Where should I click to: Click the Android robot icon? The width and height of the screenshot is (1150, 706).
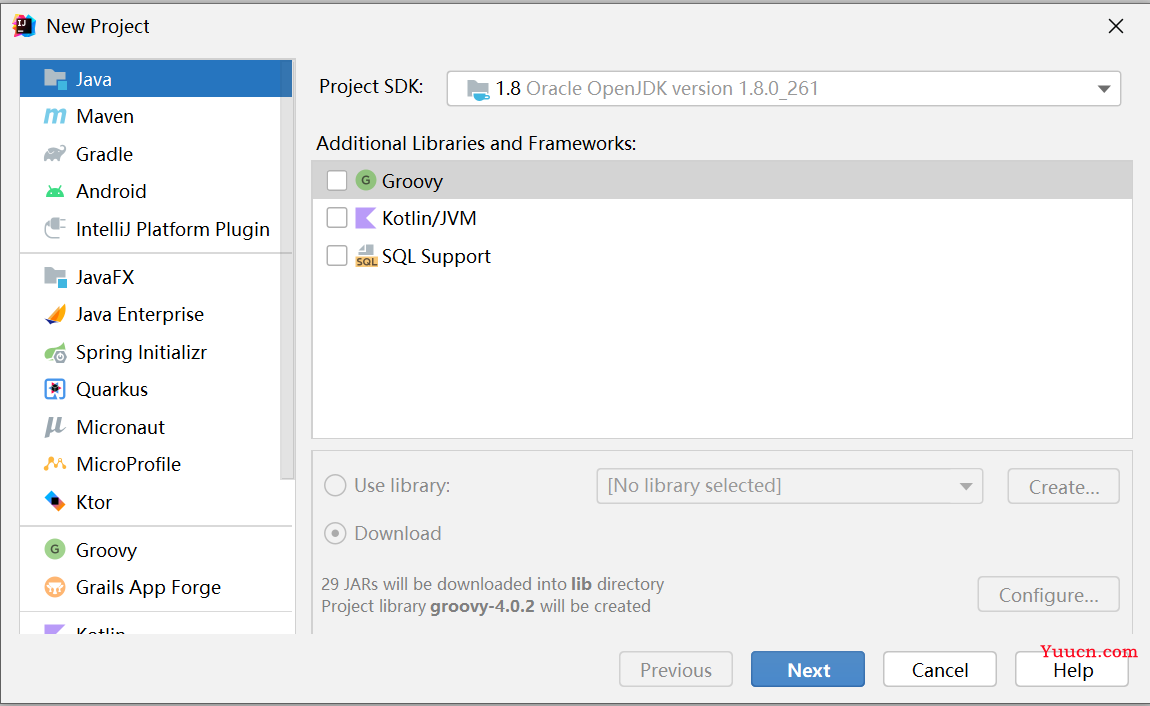point(55,191)
